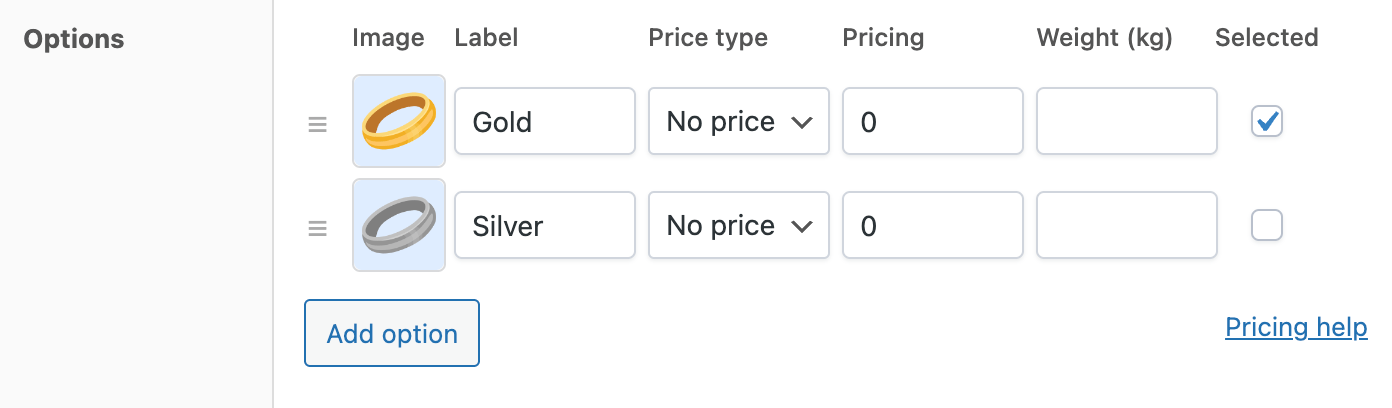Open the Pricing help link
Viewport: 1392px width, 408px height.
click(1296, 328)
